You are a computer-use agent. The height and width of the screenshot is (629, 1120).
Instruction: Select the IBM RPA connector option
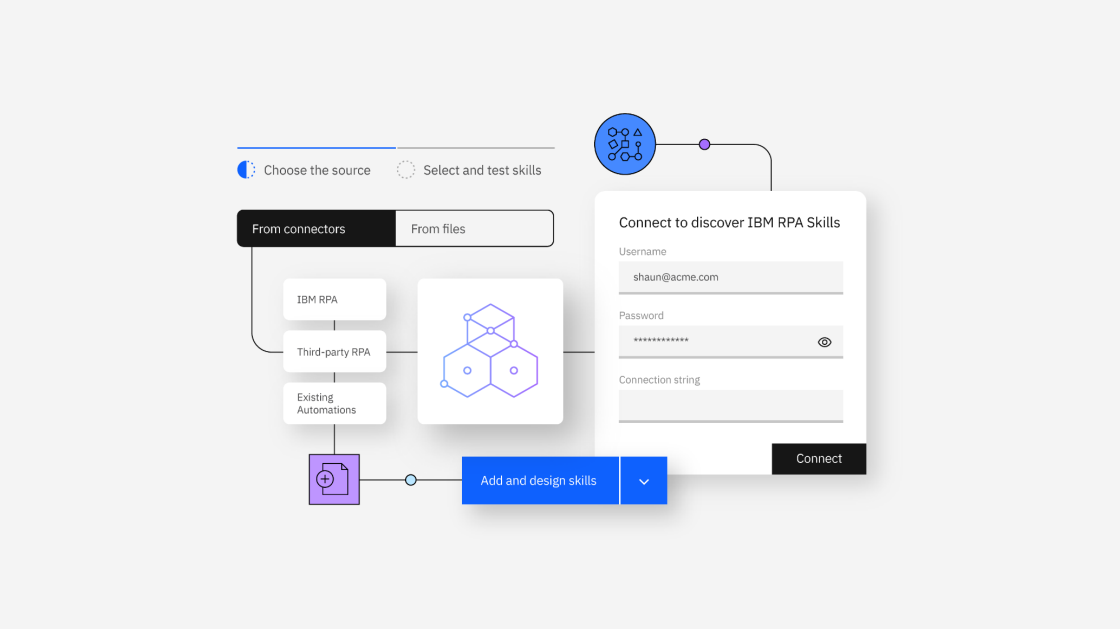click(x=334, y=299)
